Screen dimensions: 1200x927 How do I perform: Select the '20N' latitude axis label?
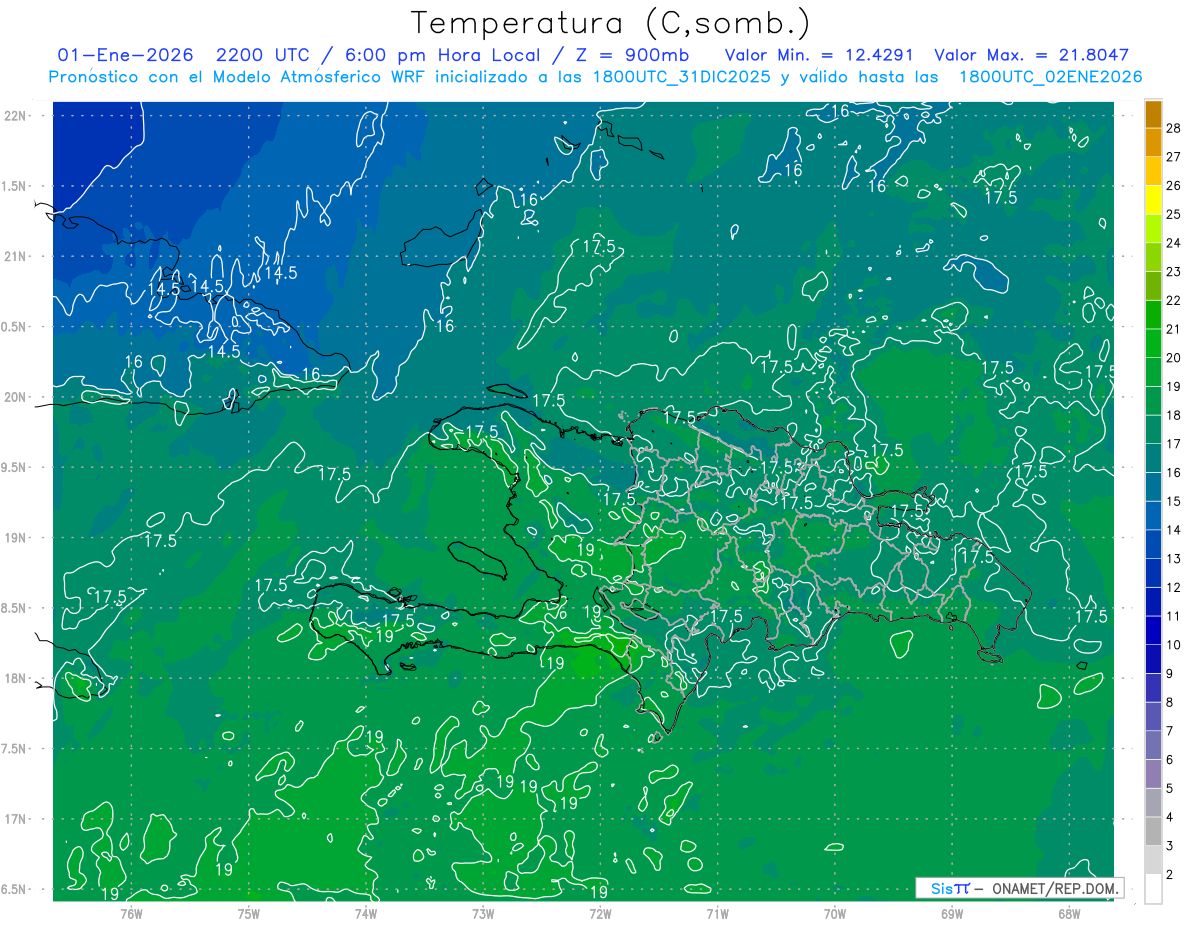[x=15, y=397]
